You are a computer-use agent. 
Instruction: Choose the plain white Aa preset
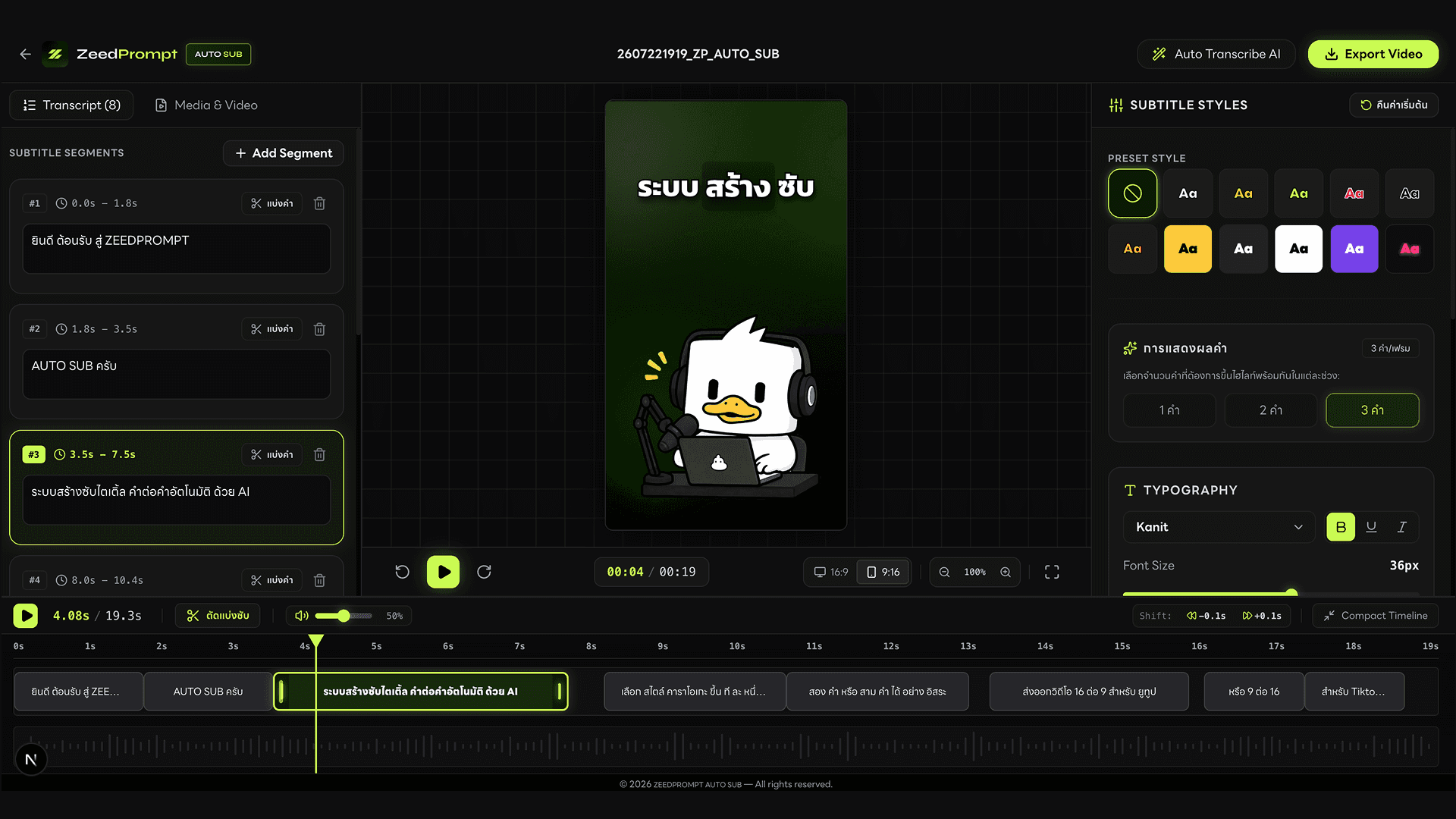point(1188,193)
